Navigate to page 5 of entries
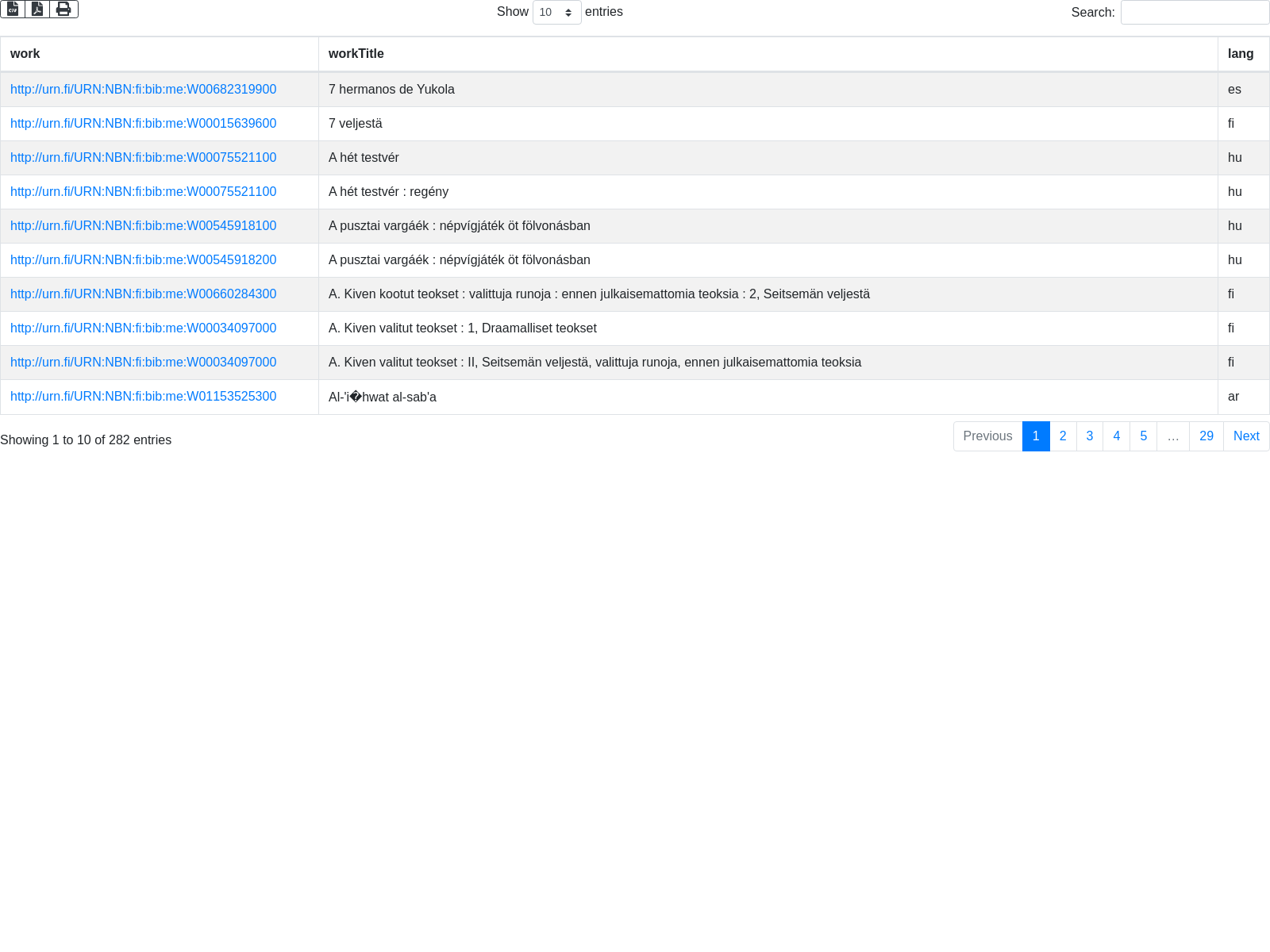The width and height of the screenshot is (1270, 952). (x=1143, y=436)
